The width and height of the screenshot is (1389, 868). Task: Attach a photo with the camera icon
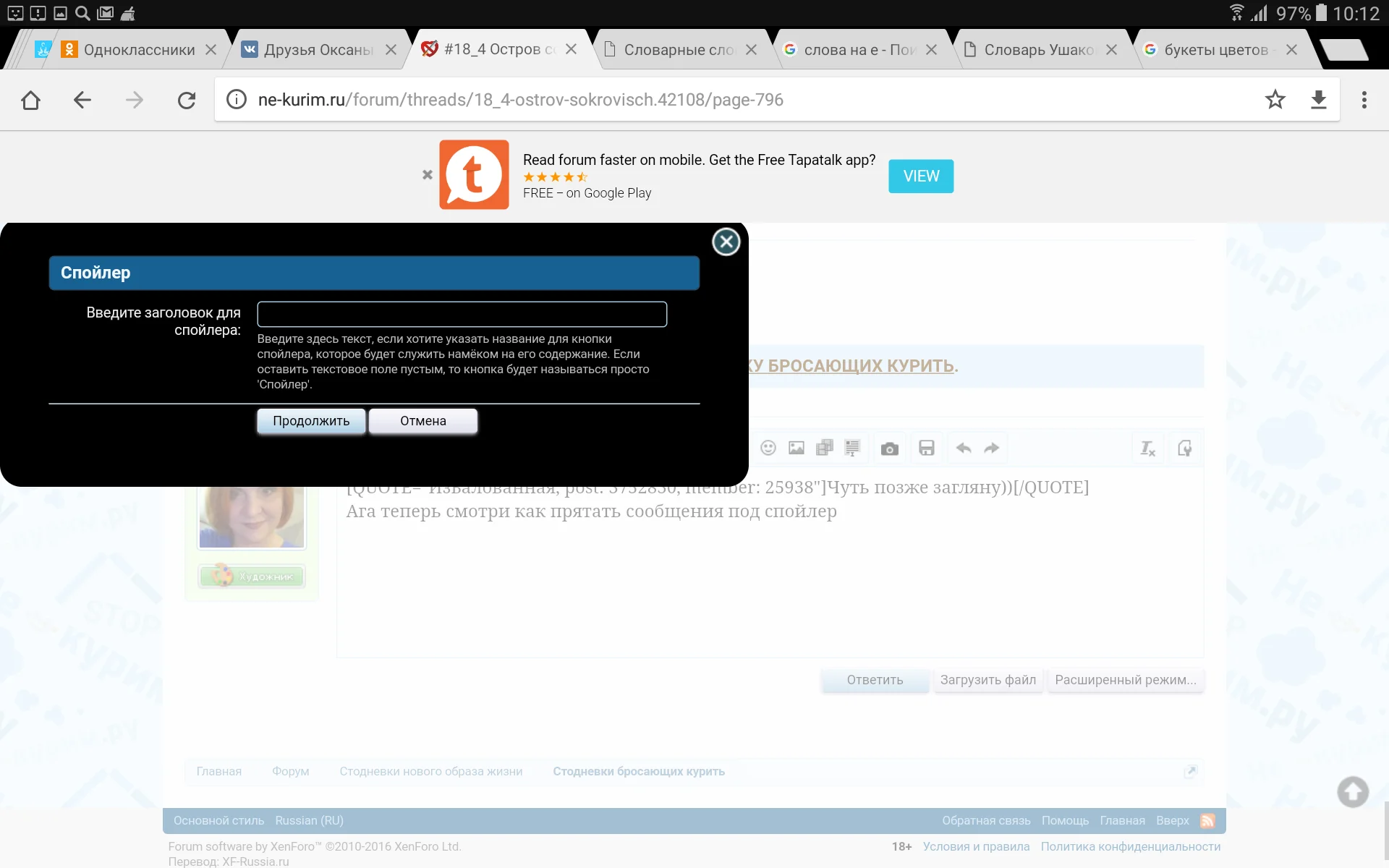click(890, 448)
